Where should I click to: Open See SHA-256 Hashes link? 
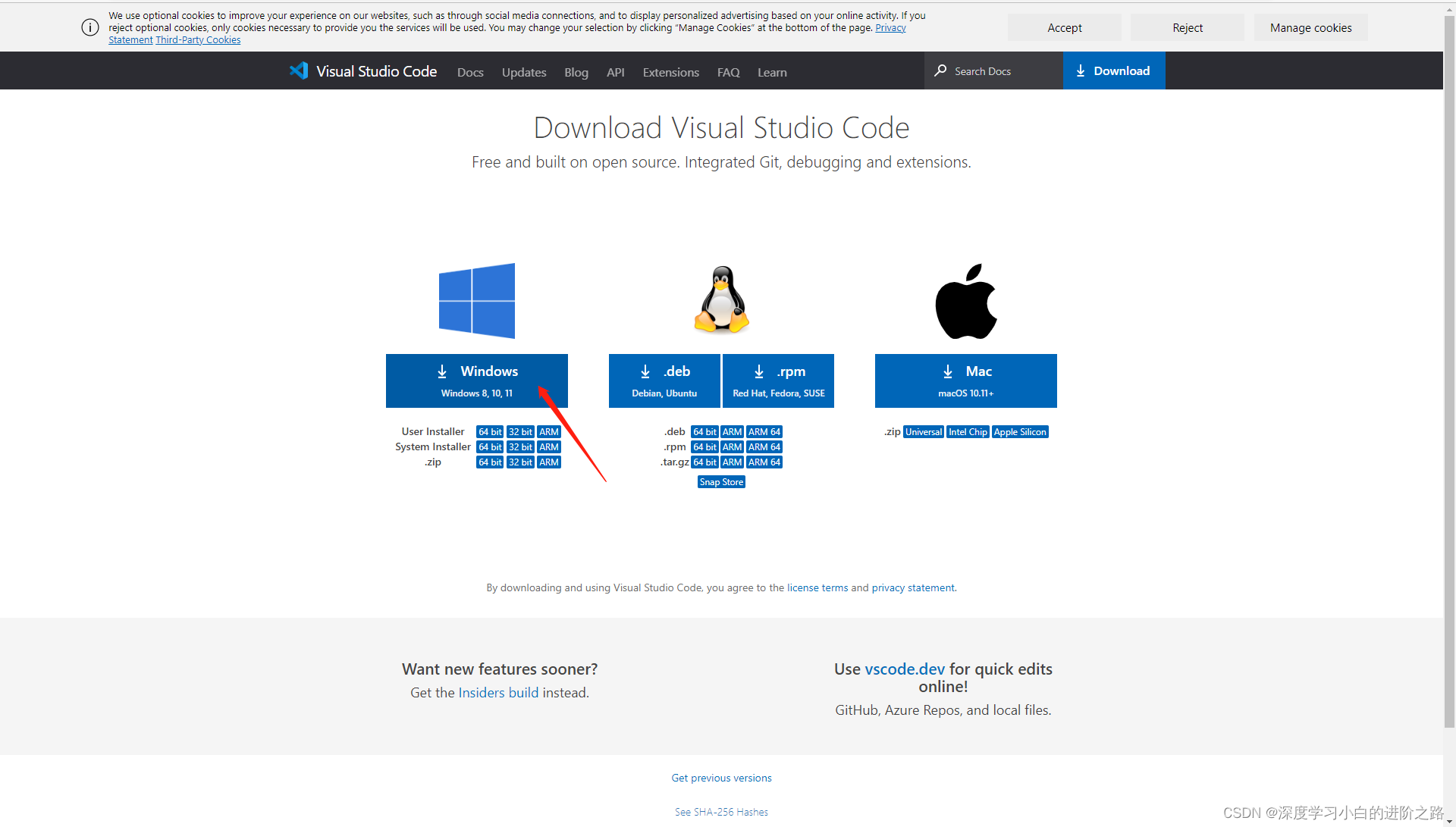pos(721,813)
